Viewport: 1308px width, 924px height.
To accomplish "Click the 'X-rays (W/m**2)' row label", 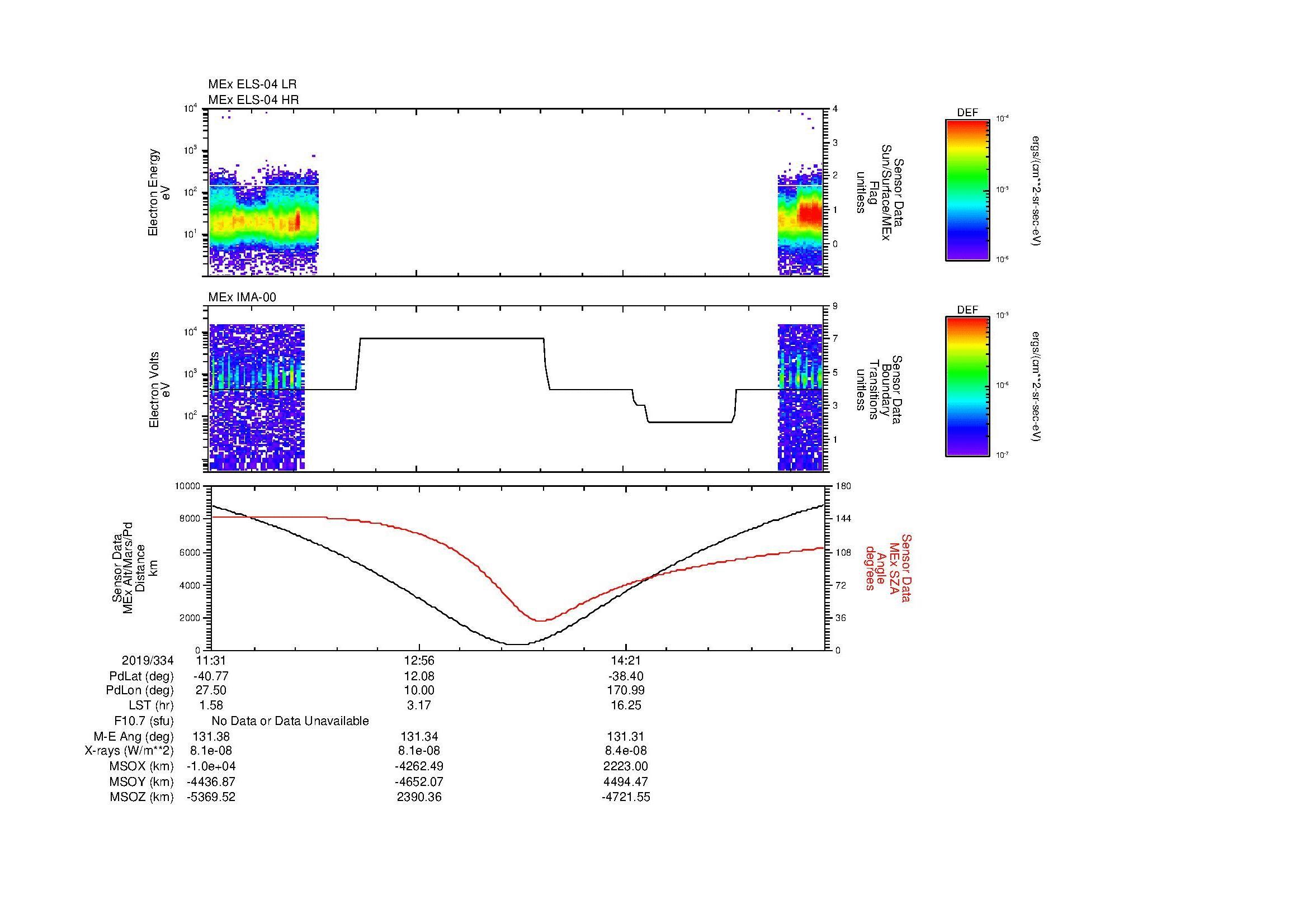I will coord(129,751).
